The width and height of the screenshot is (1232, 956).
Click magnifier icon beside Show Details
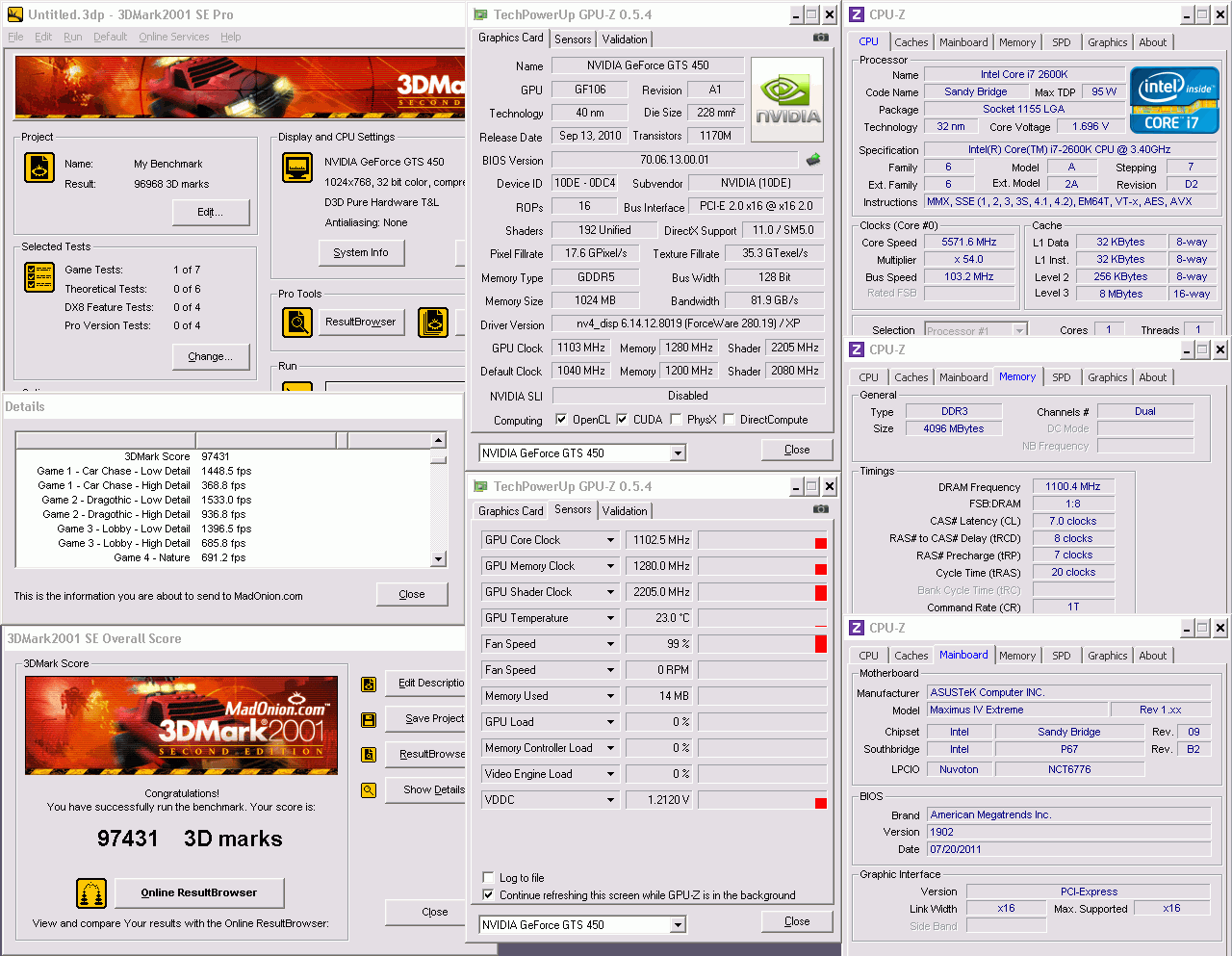(x=369, y=790)
